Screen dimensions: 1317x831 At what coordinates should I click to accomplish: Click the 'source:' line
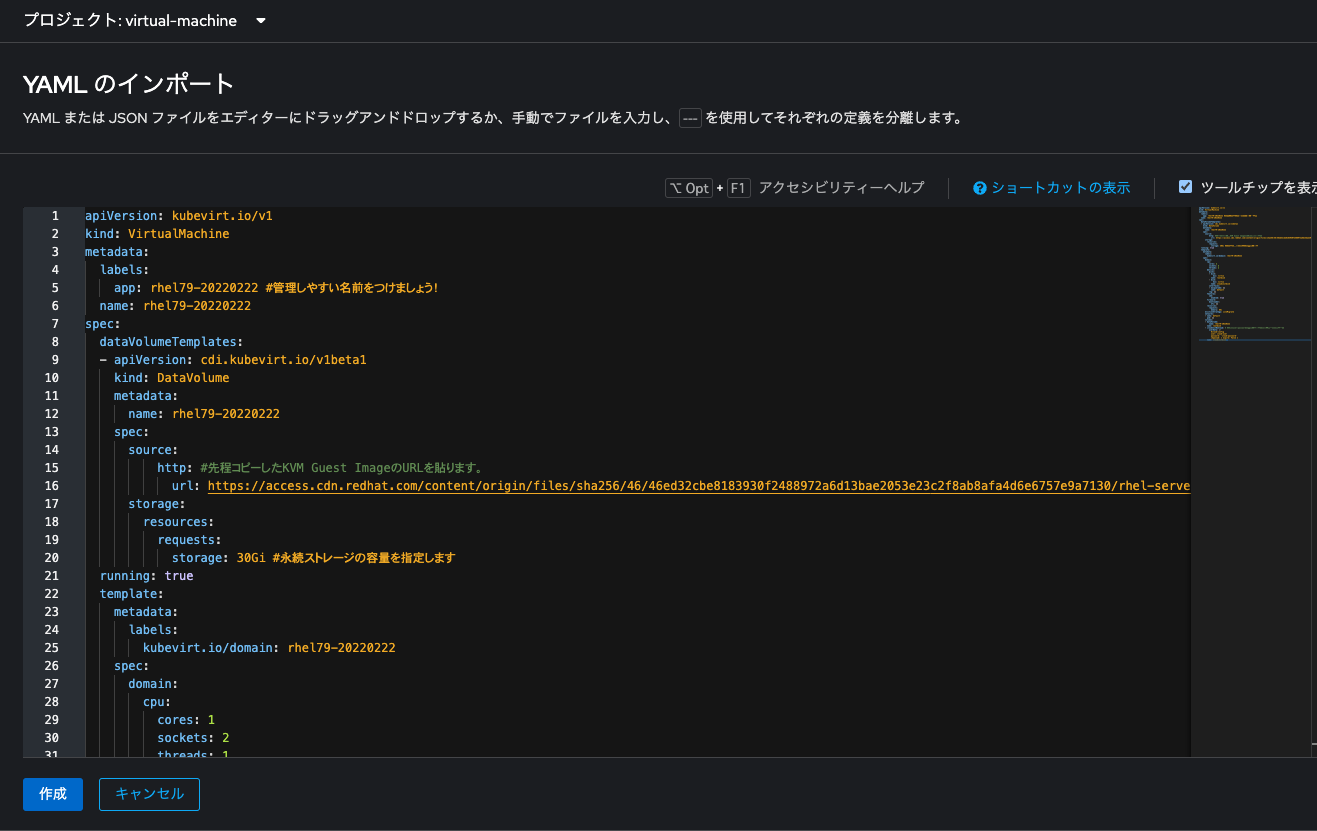pyautogui.click(x=153, y=450)
